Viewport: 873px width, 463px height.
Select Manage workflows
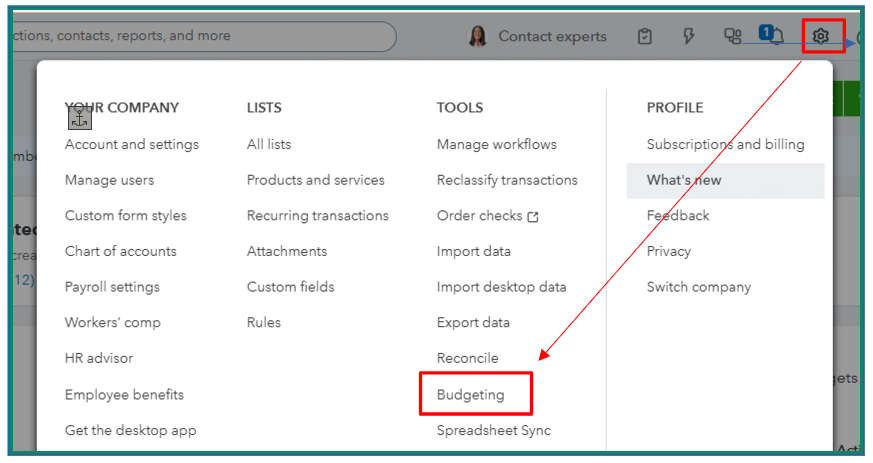pyautogui.click(x=497, y=145)
